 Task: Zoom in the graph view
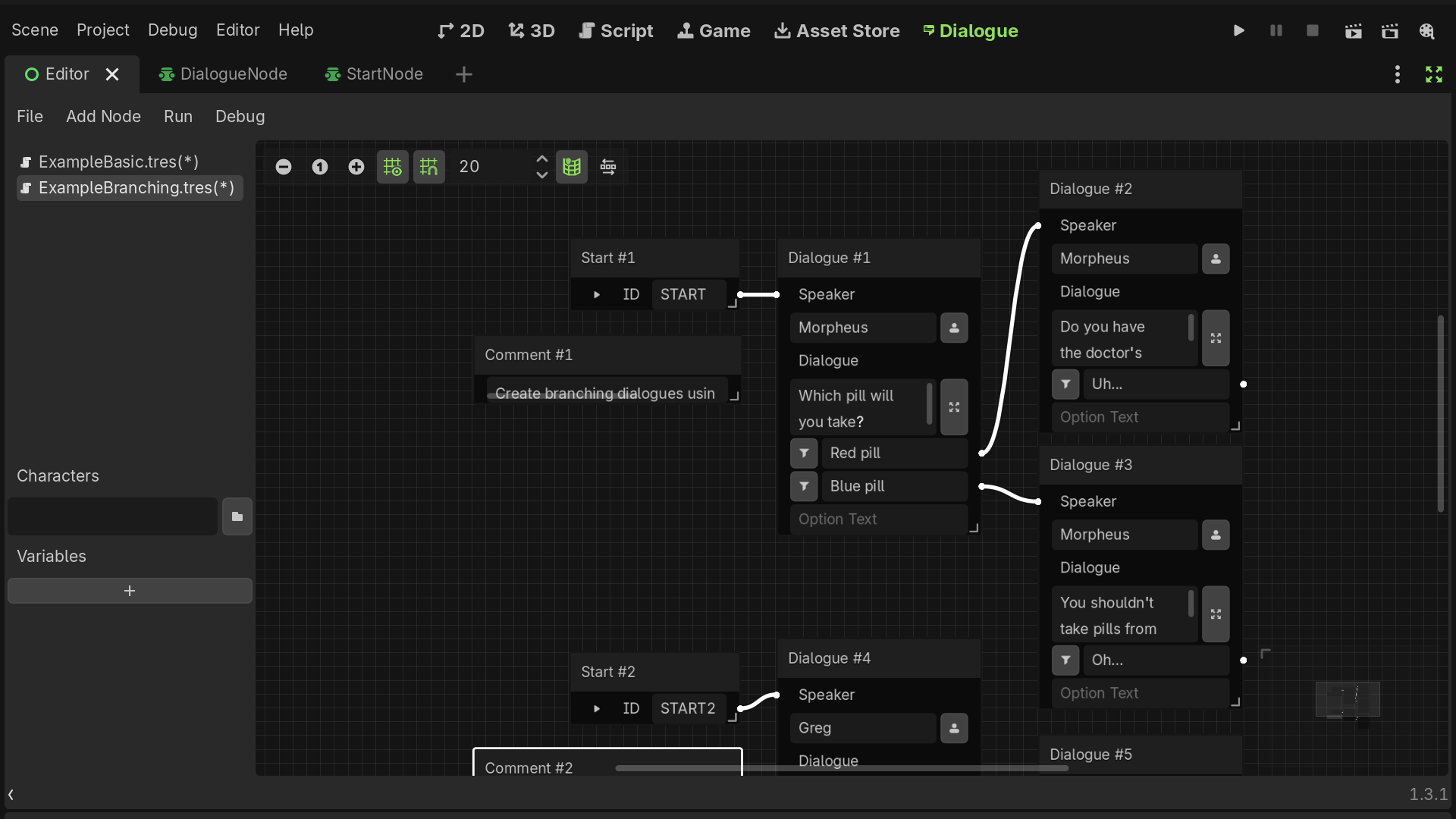tap(356, 167)
